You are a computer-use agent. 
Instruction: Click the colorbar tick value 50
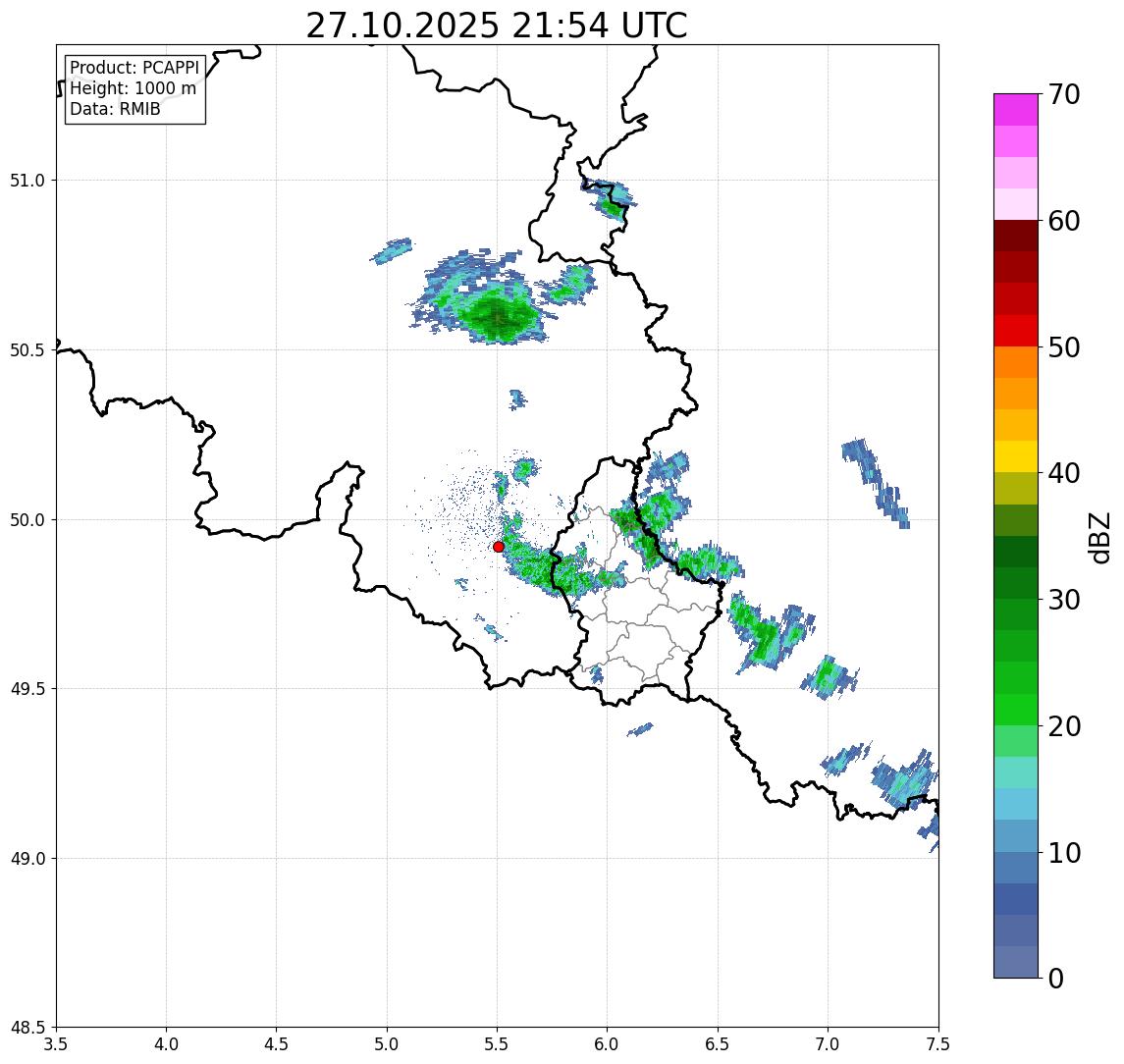[1063, 347]
